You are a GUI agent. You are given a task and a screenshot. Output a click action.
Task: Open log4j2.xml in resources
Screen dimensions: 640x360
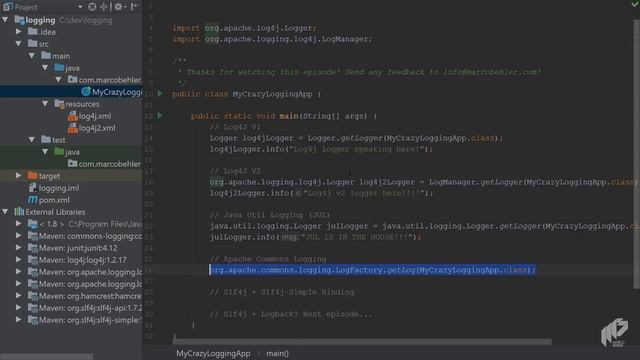point(97,128)
